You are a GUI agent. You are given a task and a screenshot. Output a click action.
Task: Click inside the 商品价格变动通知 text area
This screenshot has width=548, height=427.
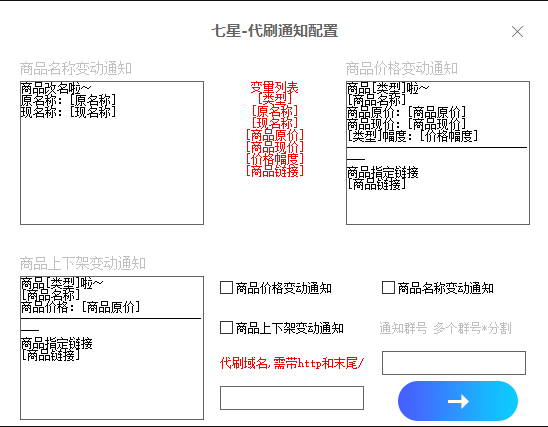438,153
